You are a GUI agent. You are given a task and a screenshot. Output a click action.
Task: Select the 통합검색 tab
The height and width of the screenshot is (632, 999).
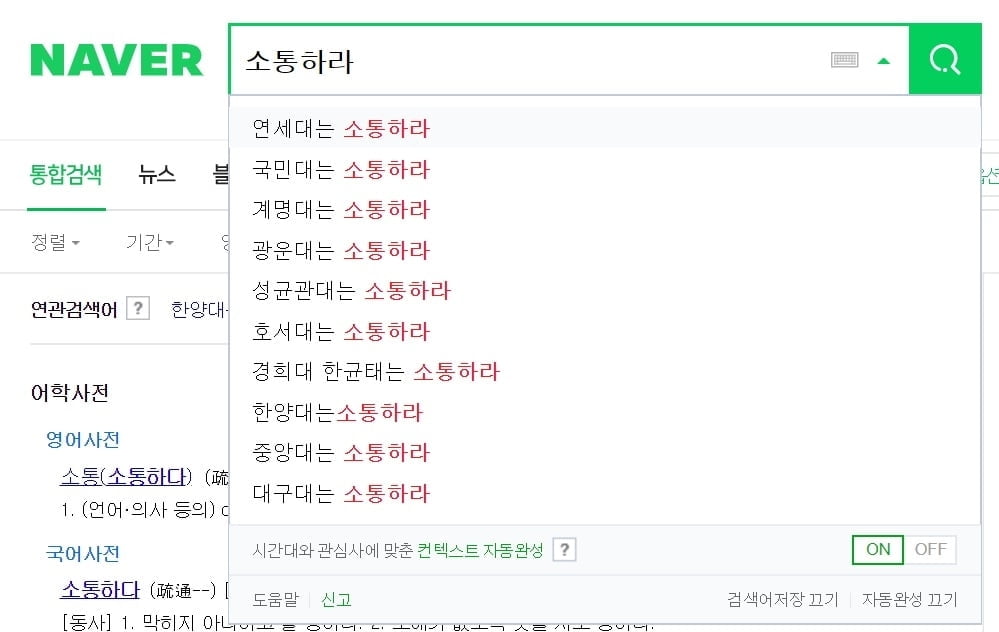(66, 175)
